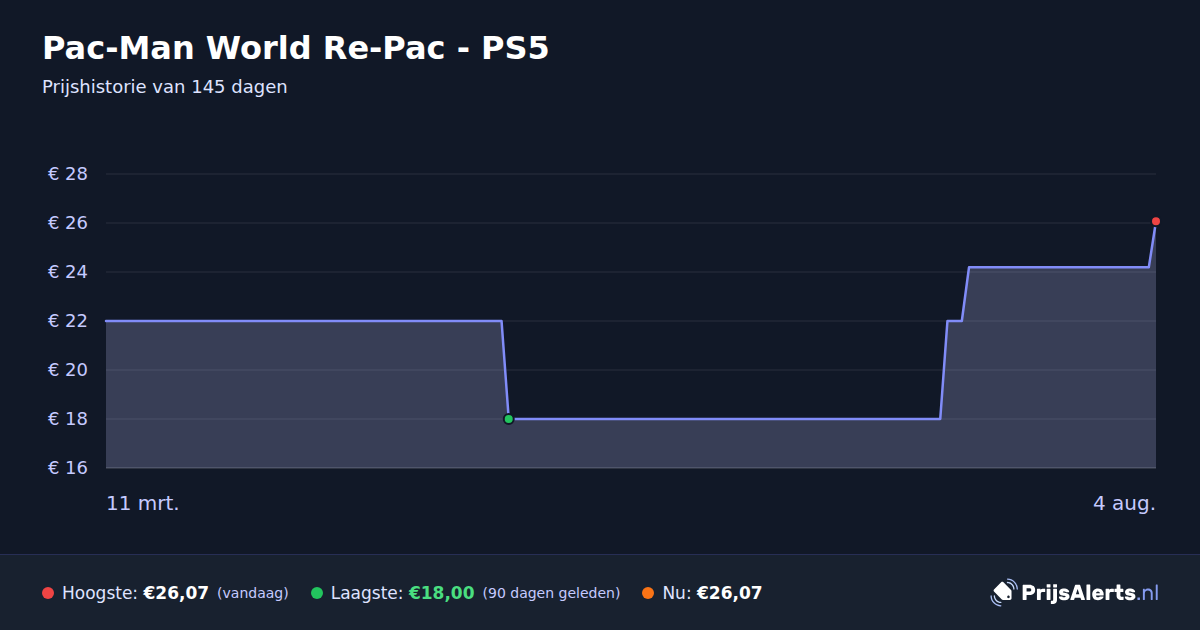Click the € 24 axis label

click(68, 272)
